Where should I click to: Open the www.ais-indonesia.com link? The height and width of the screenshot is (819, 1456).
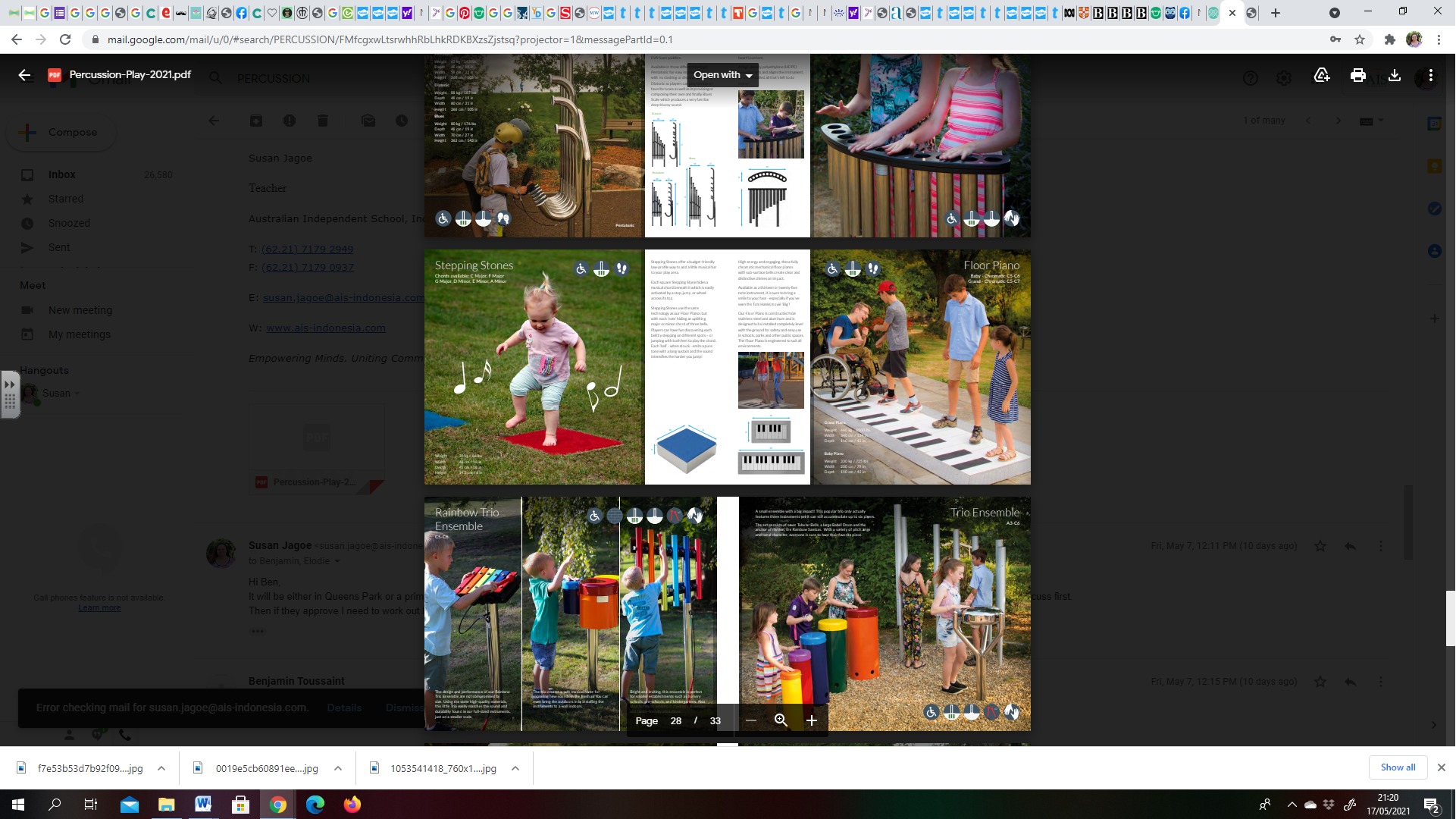click(326, 328)
